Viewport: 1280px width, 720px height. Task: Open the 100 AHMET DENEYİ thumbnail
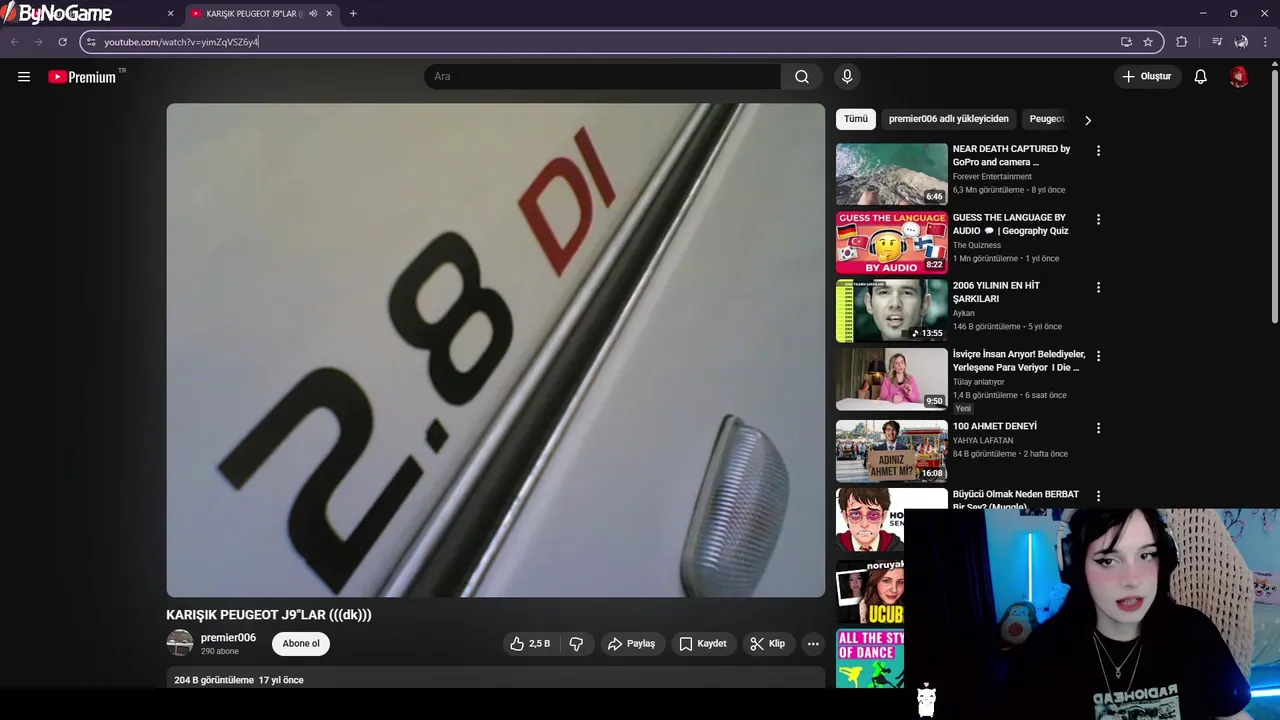(892, 451)
